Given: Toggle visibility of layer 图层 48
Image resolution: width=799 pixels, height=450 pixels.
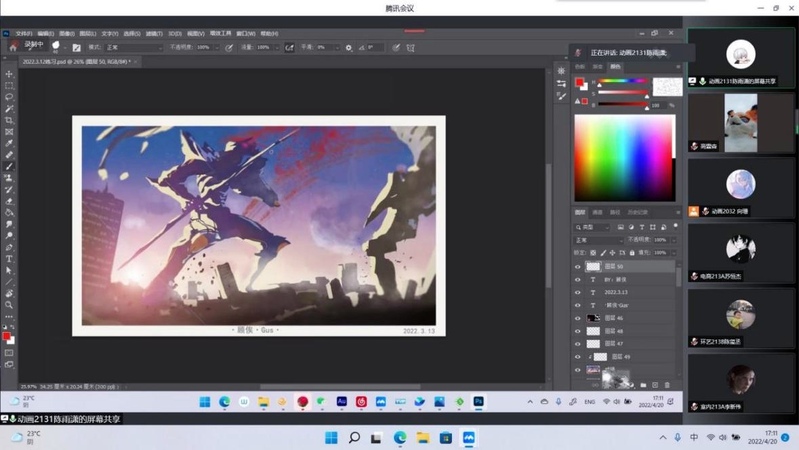Looking at the screenshot, I should (x=577, y=331).
